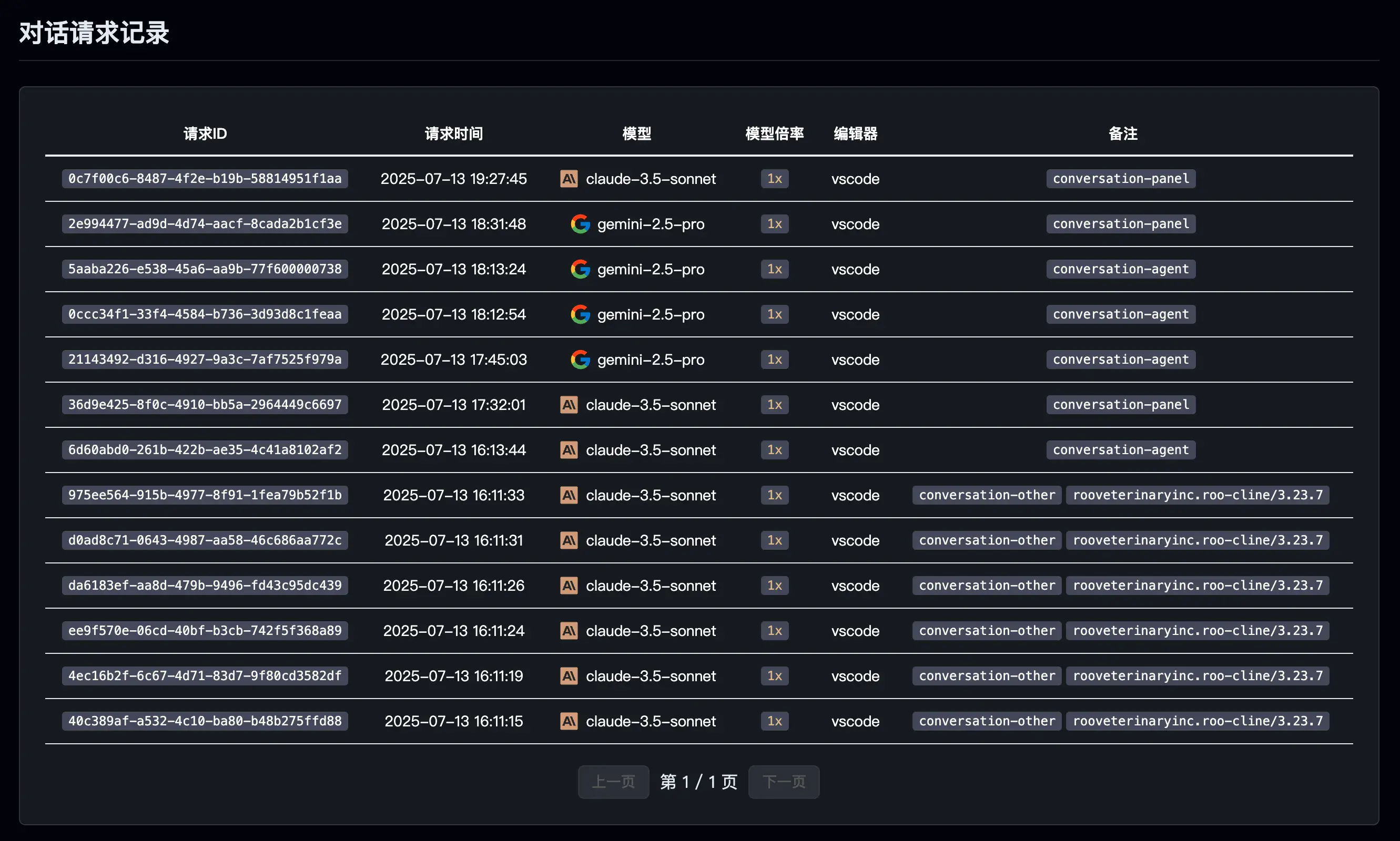The height and width of the screenshot is (841, 1400).
Task: Select request ID 5aaba226-e538-45a6-aa9b-77f600000738
Action: (205, 269)
